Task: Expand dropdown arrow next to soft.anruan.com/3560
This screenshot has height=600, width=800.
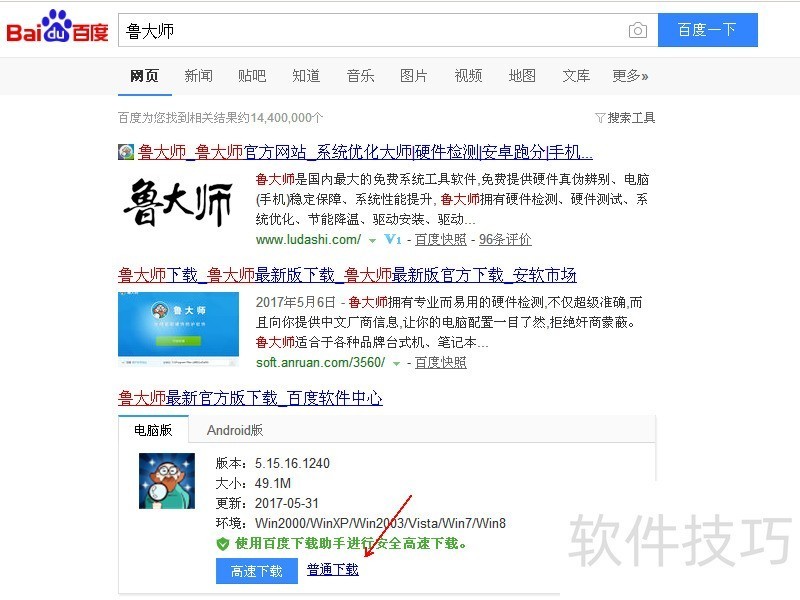Action: (396, 364)
